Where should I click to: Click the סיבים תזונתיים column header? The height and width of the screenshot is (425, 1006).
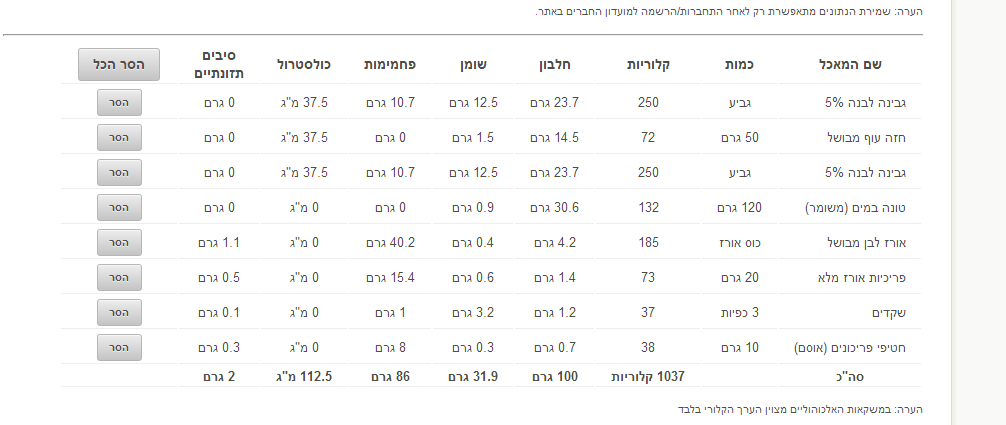pos(218,65)
